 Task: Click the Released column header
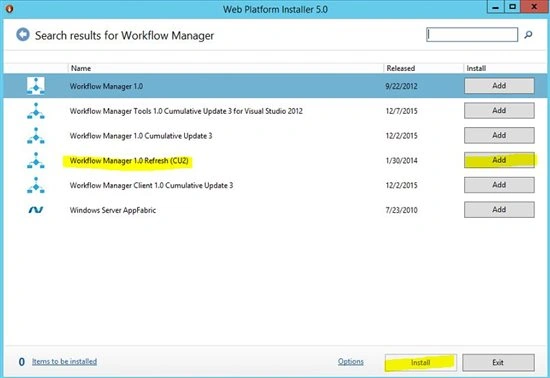pyautogui.click(x=401, y=68)
